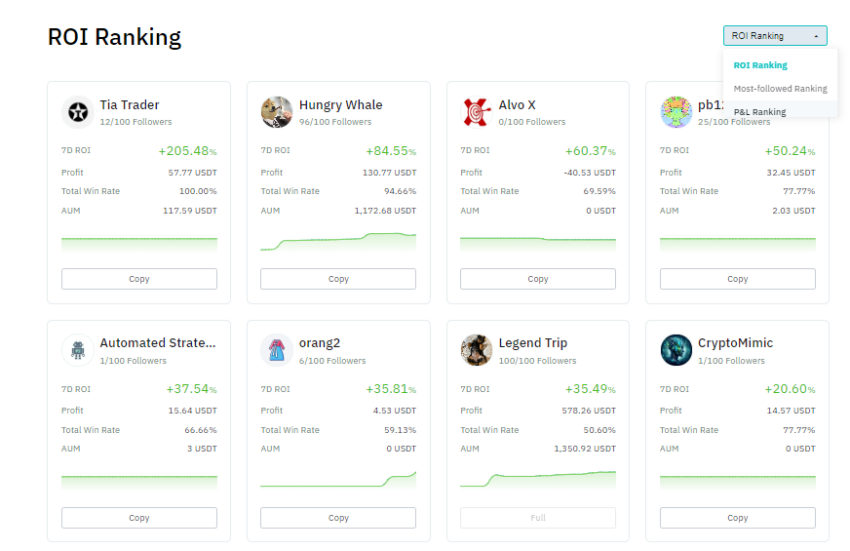Click the Full button on Legend Trip
The height and width of the screenshot is (551, 850).
(538, 518)
